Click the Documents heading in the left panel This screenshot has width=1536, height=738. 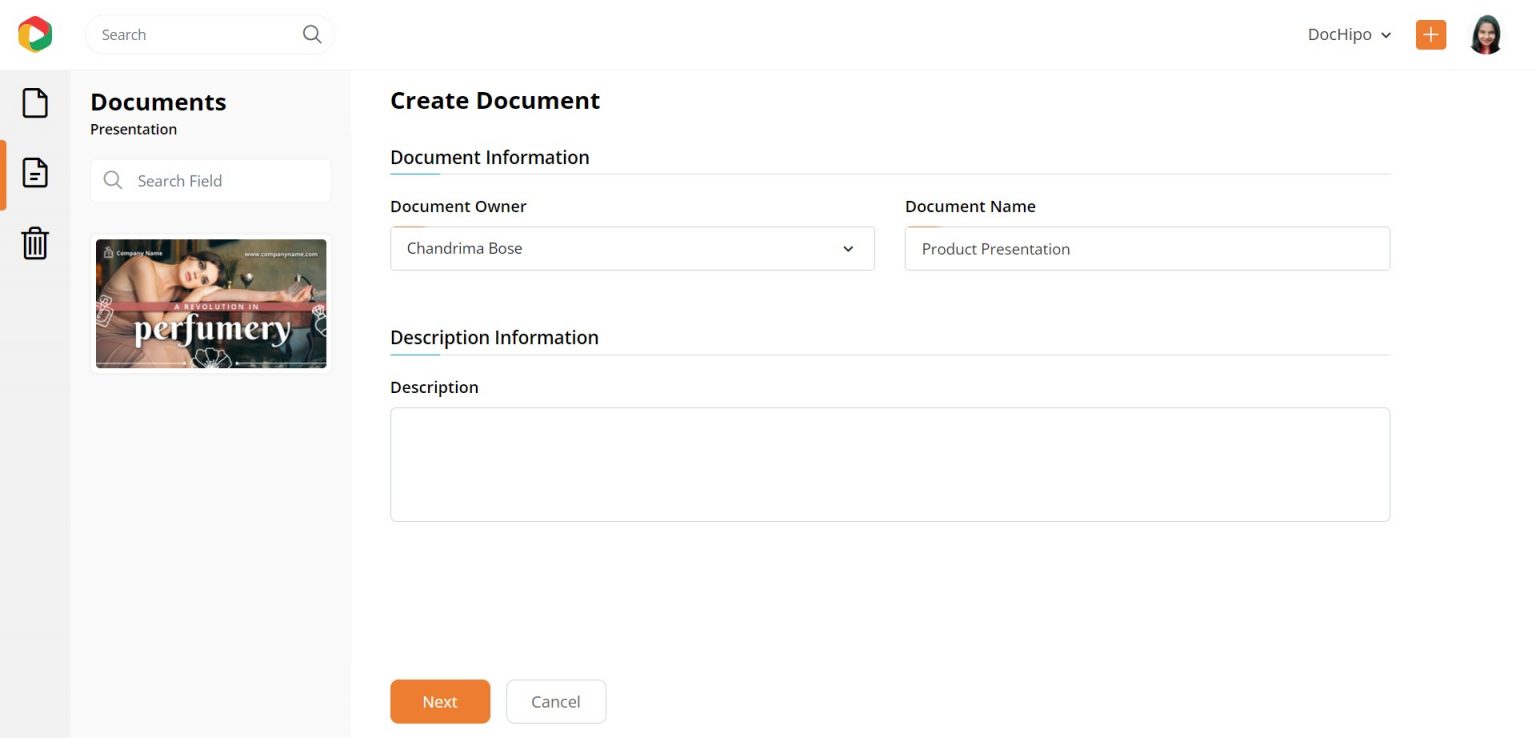click(x=158, y=102)
